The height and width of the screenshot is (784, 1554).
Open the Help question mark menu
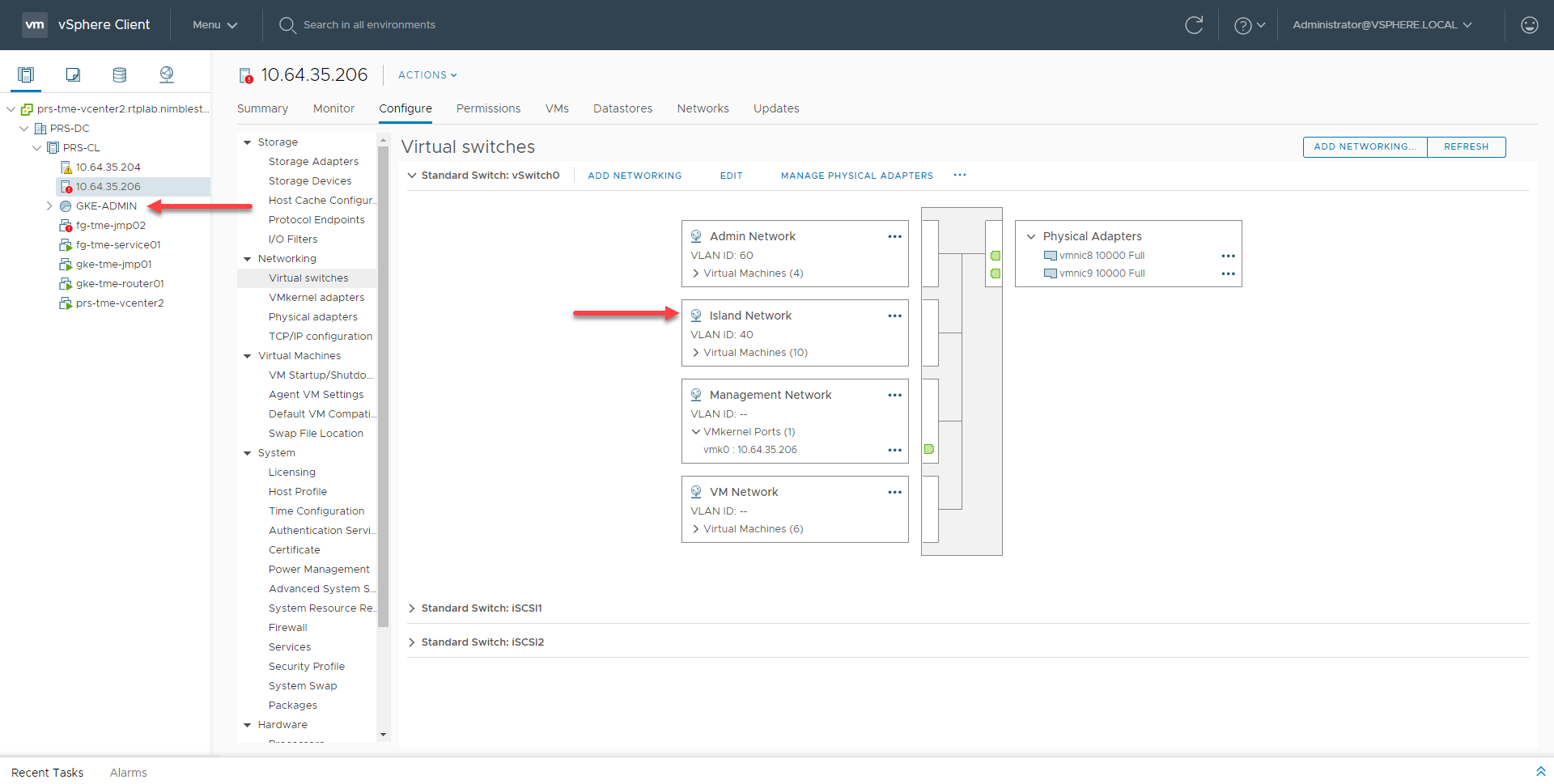point(1249,25)
